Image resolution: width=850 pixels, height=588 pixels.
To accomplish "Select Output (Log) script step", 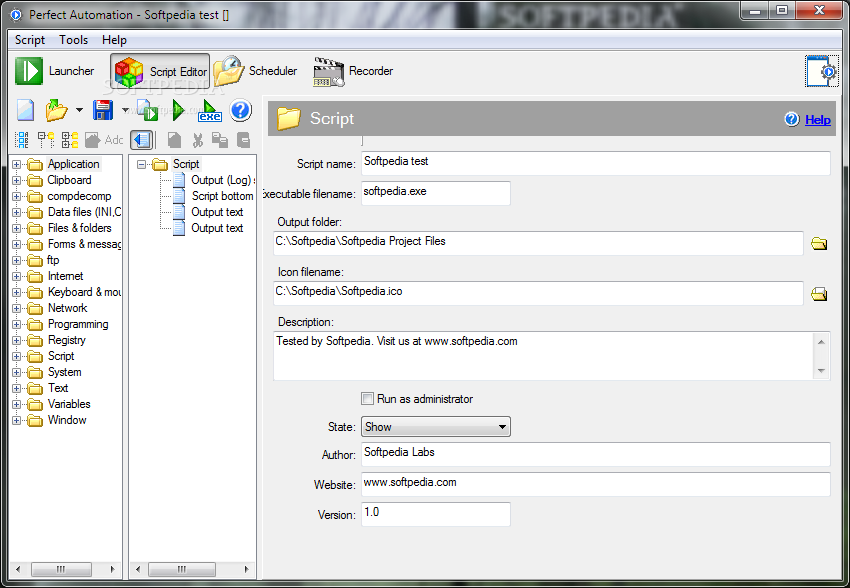I will [222, 180].
